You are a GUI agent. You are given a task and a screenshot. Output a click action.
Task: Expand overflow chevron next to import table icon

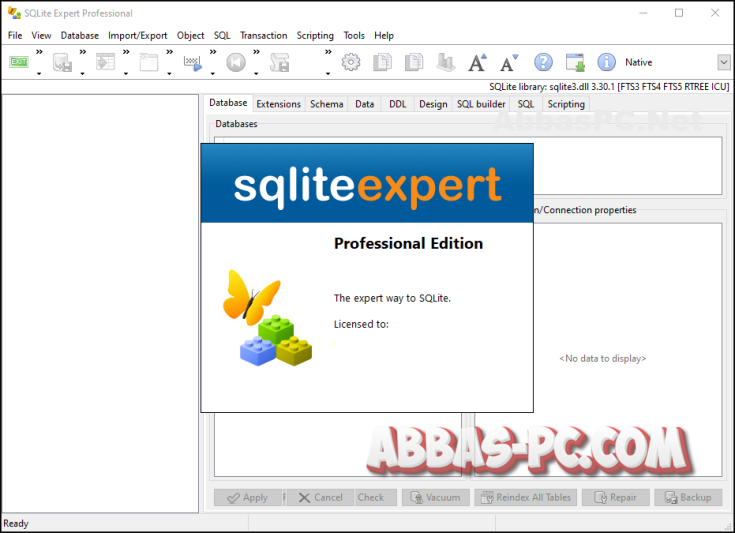[x=126, y=52]
